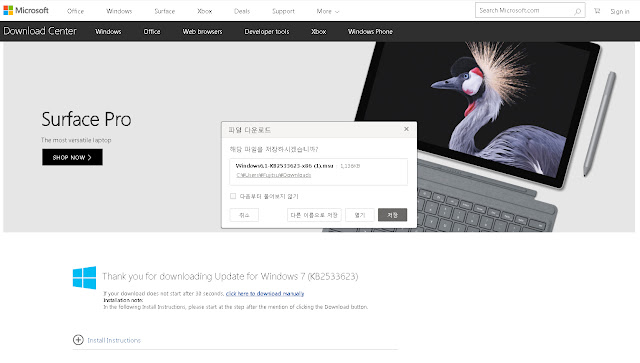Select Xbox in the top navigation
The height and width of the screenshot is (363, 640).
coord(204,11)
